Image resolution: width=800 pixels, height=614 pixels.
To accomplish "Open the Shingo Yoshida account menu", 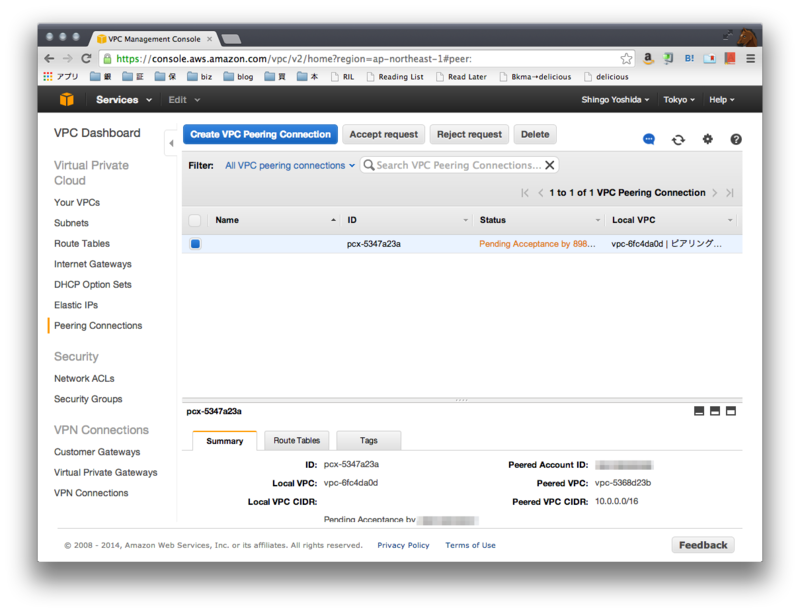I will [615, 100].
